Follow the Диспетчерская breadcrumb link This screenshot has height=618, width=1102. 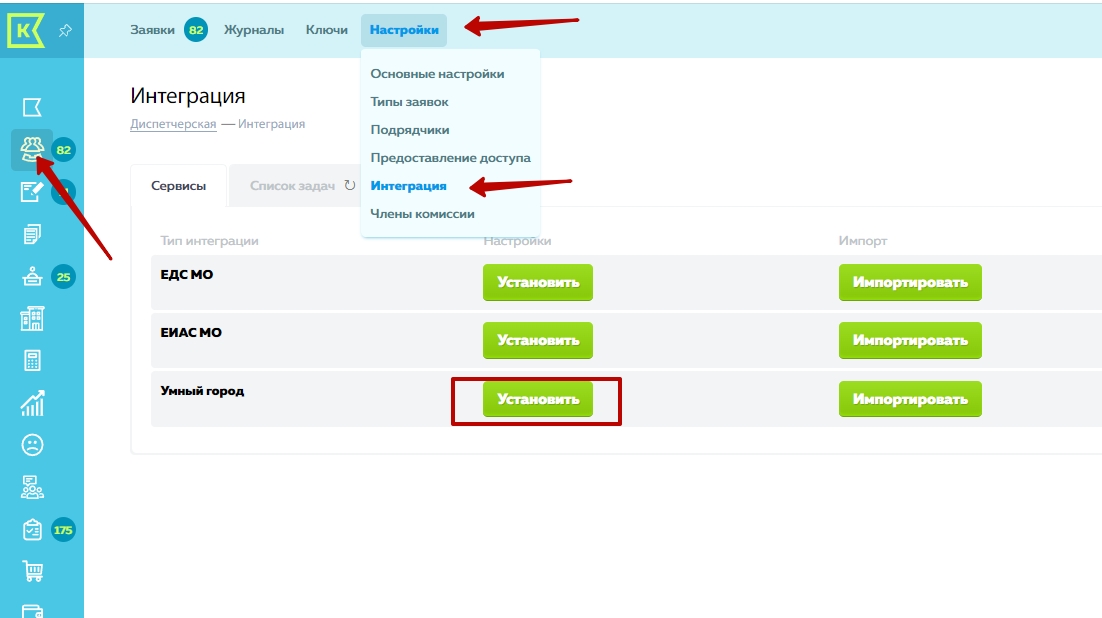(x=173, y=124)
